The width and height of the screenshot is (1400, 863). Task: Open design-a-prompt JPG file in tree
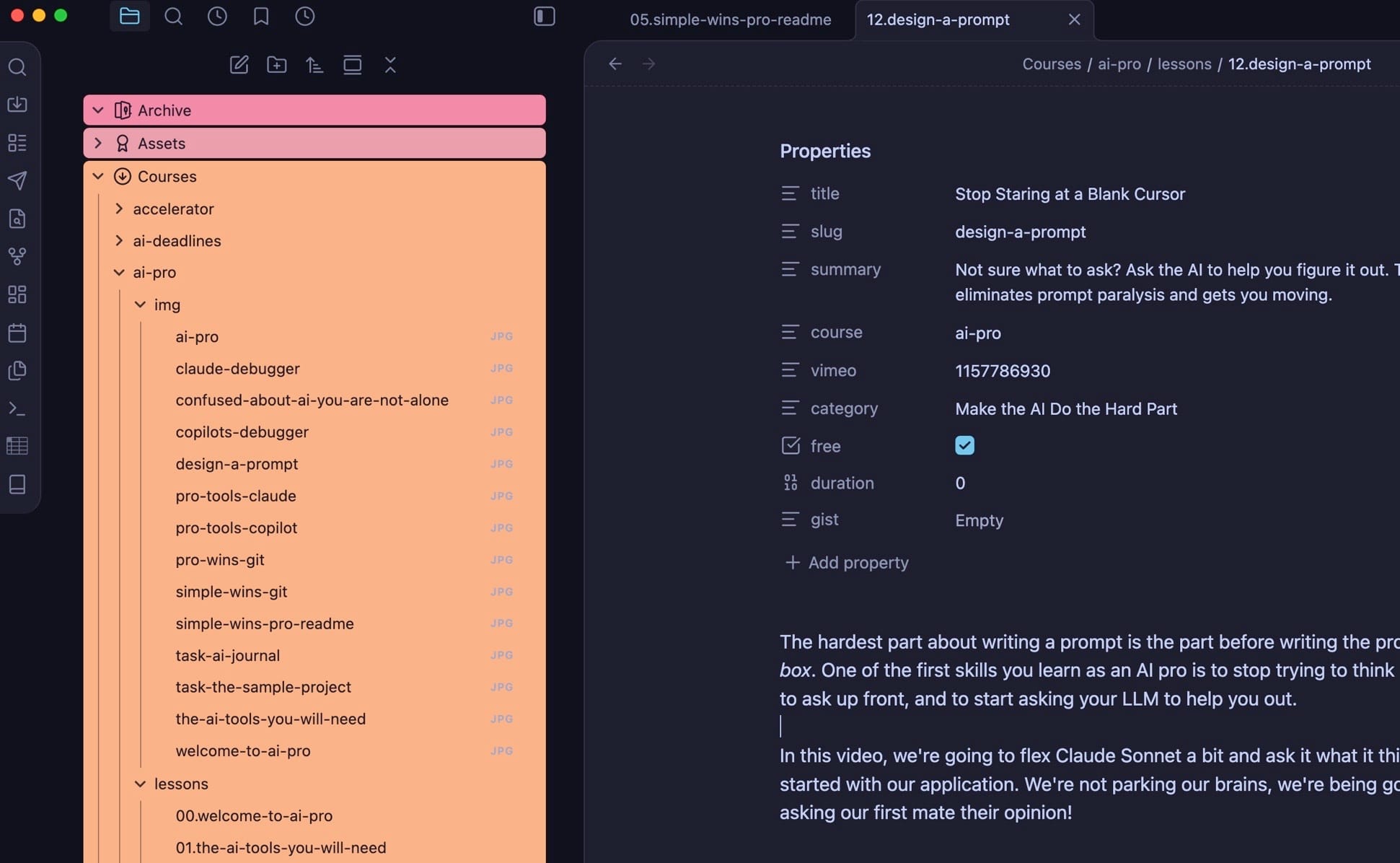pyautogui.click(x=237, y=464)
